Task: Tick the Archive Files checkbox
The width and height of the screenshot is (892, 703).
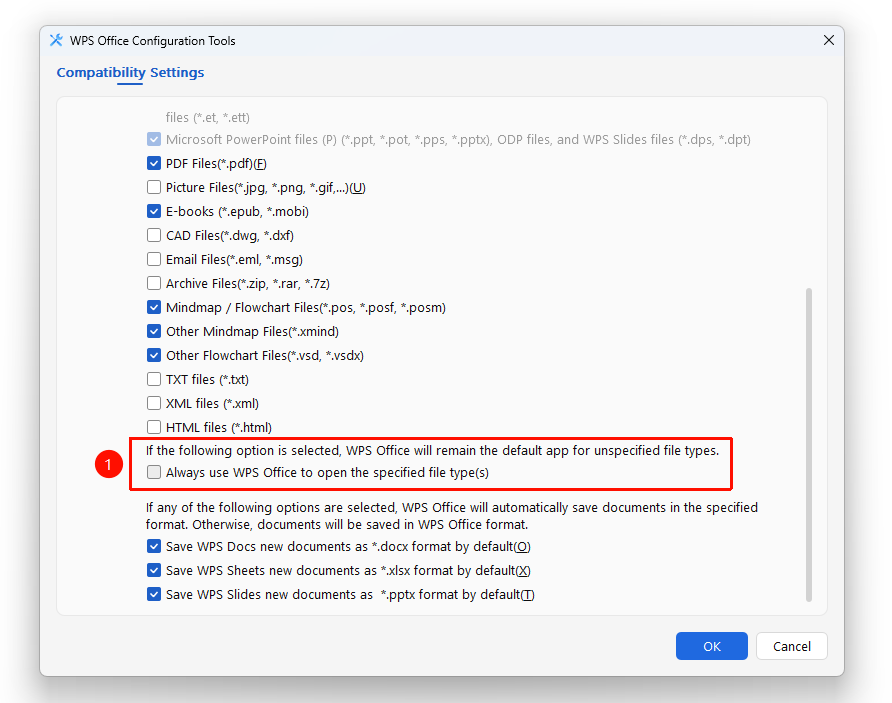Action: (154, 283)
